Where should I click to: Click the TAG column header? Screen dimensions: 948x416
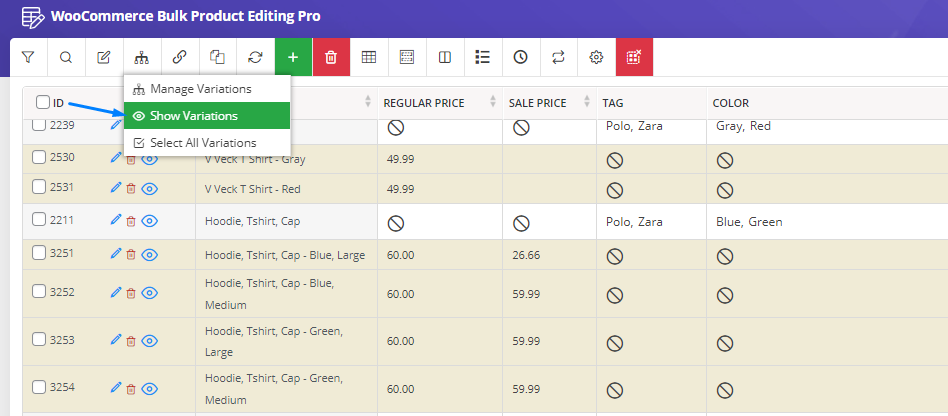point(614,103)
